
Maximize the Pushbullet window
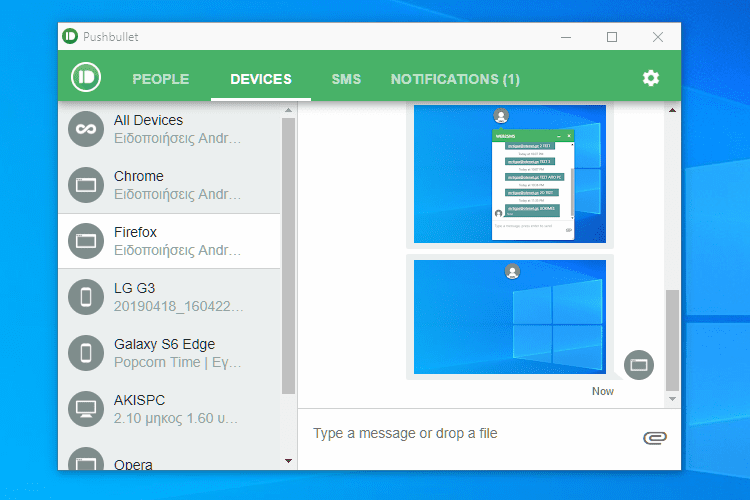point(612,37)
